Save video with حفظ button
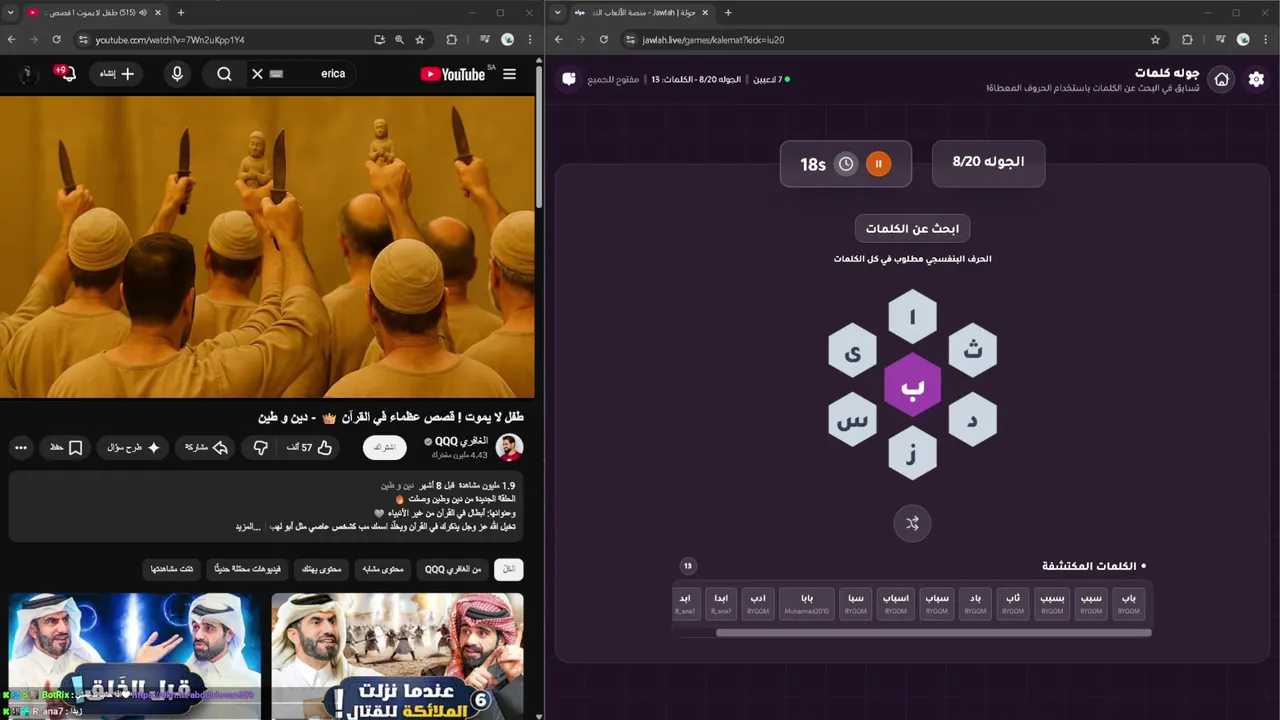1280x720 pixels. click(x=66, y=448)
